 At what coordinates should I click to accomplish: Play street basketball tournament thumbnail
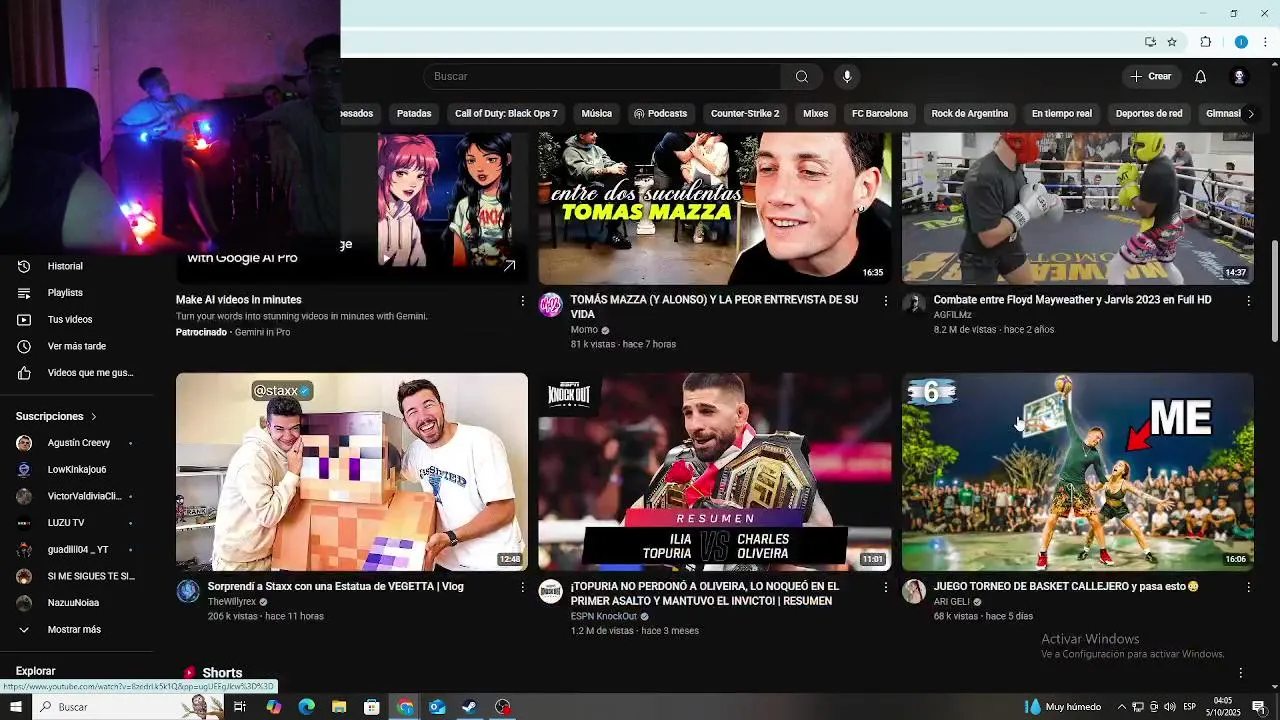[x=1078, y=472]
